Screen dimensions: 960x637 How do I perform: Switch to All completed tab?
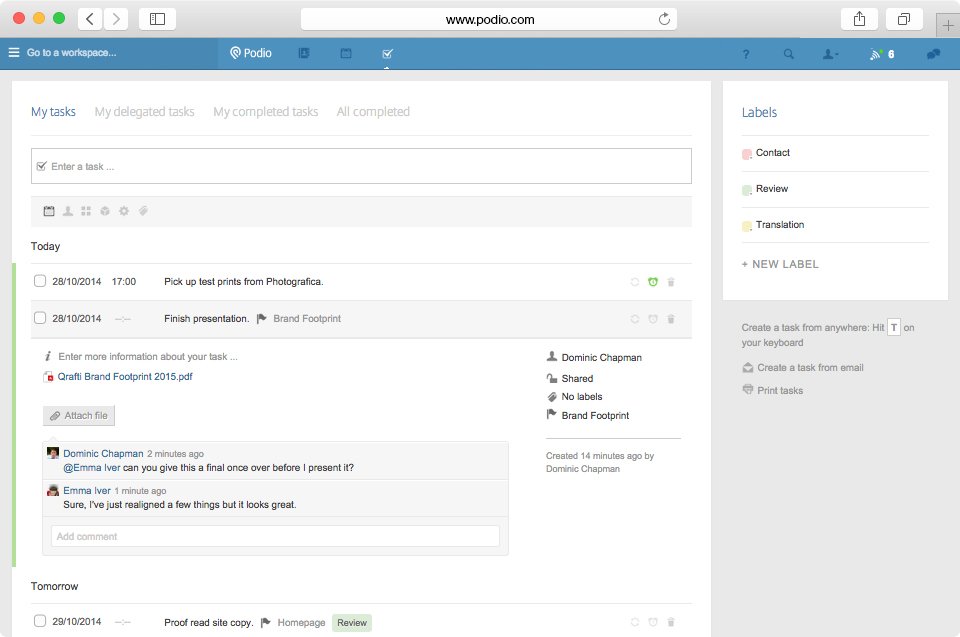point(373,111)
